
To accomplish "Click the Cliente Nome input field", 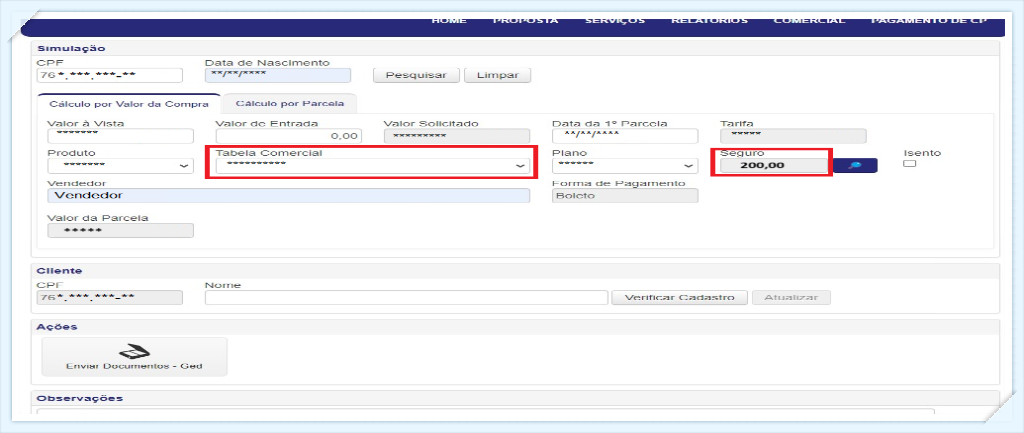I will pyautogui.click(x=406, y=298).
